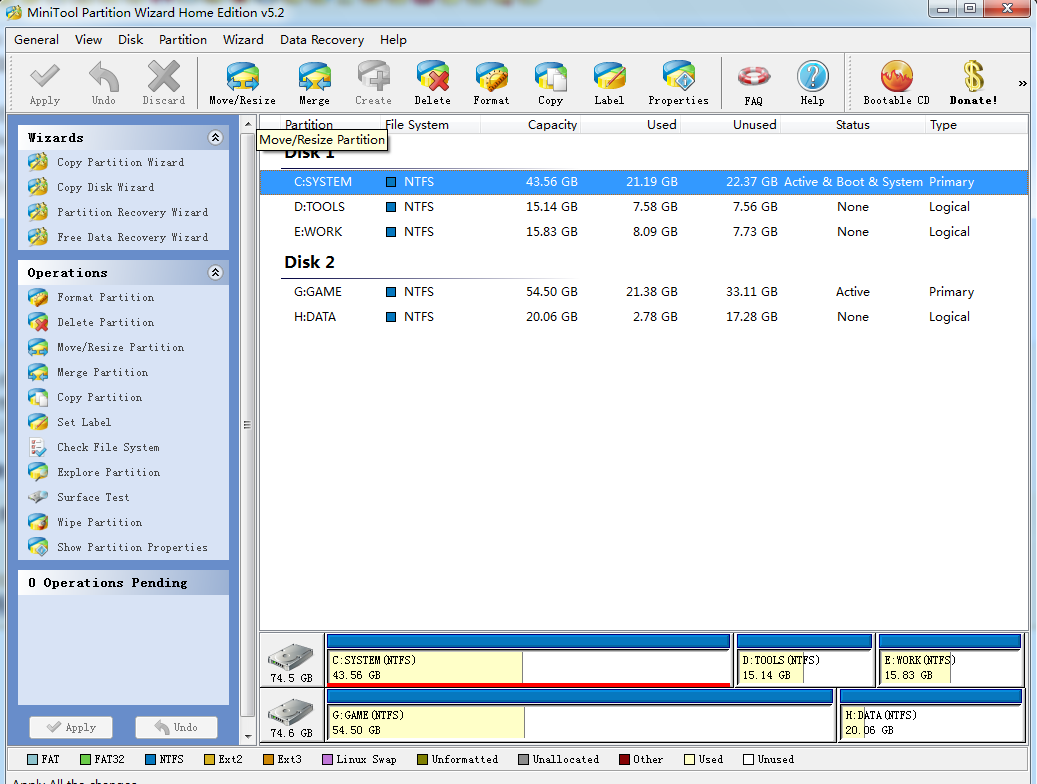The image size is (1037, 784).
Task: Click the Undo toolbar arrow icon
Action: 104,77
